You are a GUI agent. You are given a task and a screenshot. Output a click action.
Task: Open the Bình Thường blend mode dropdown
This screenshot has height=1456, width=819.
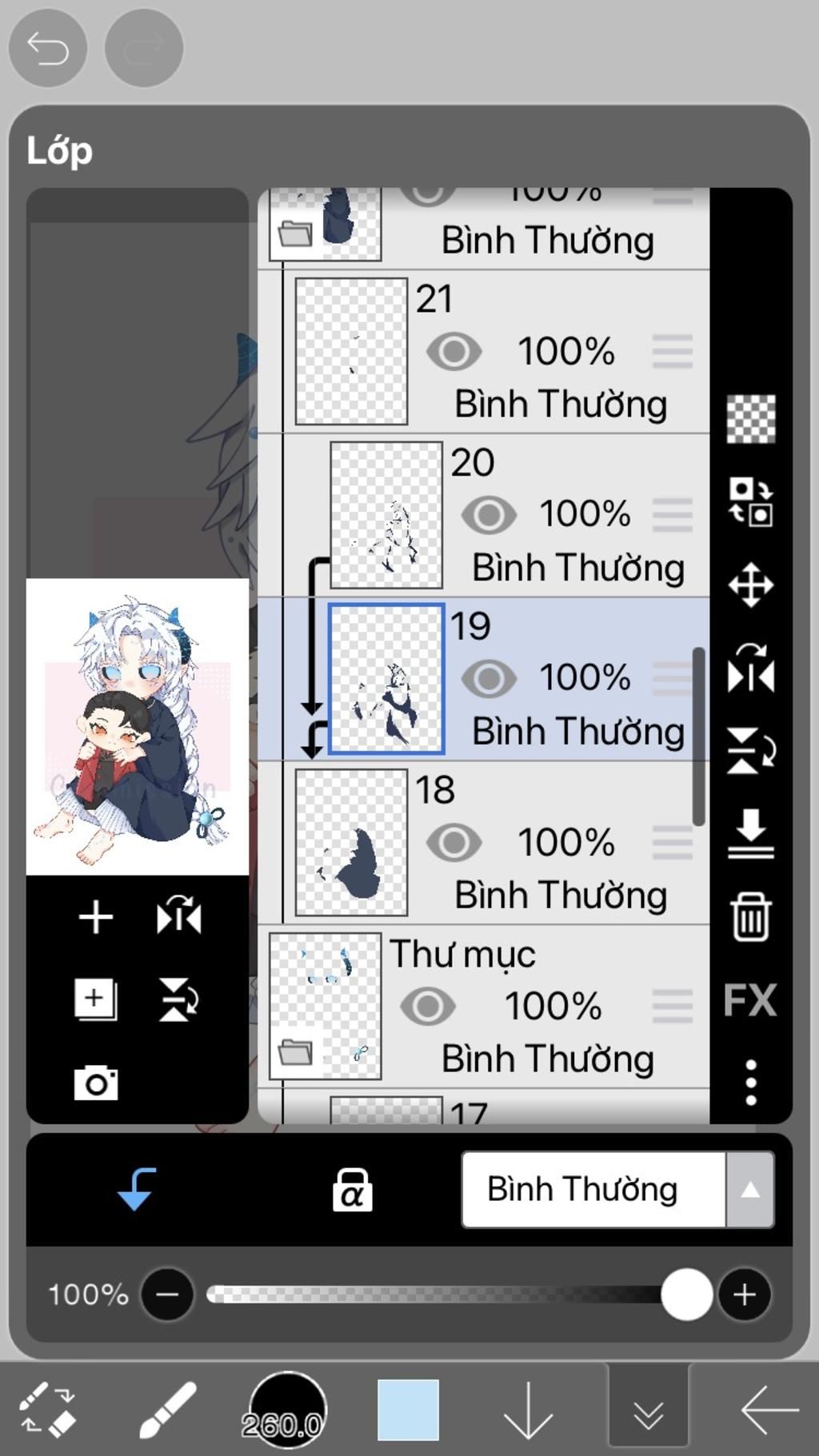coord(617,1189)
